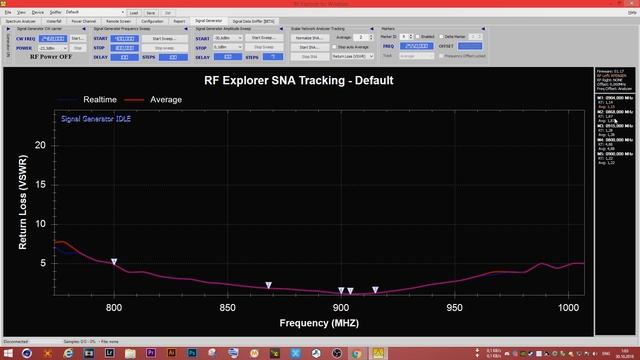This screenshot has height=360, width=640.
Task: Open Adobe Photoshop from taskbar
Action: pos(192,353)
